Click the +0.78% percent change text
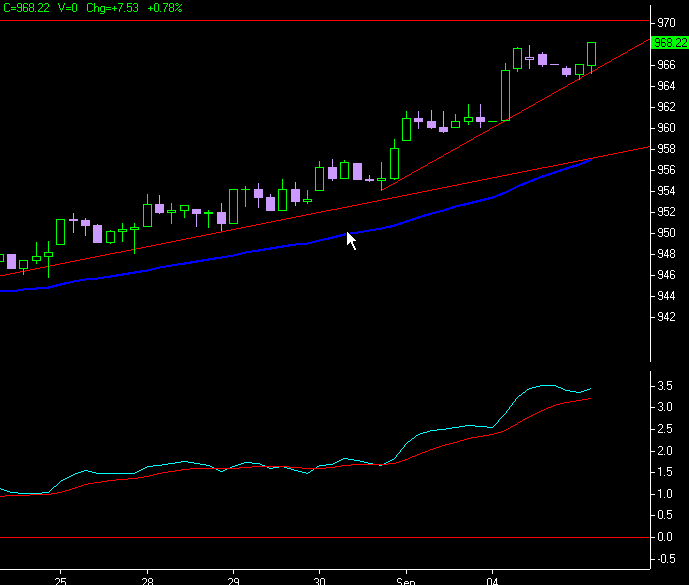 (165, 8)
